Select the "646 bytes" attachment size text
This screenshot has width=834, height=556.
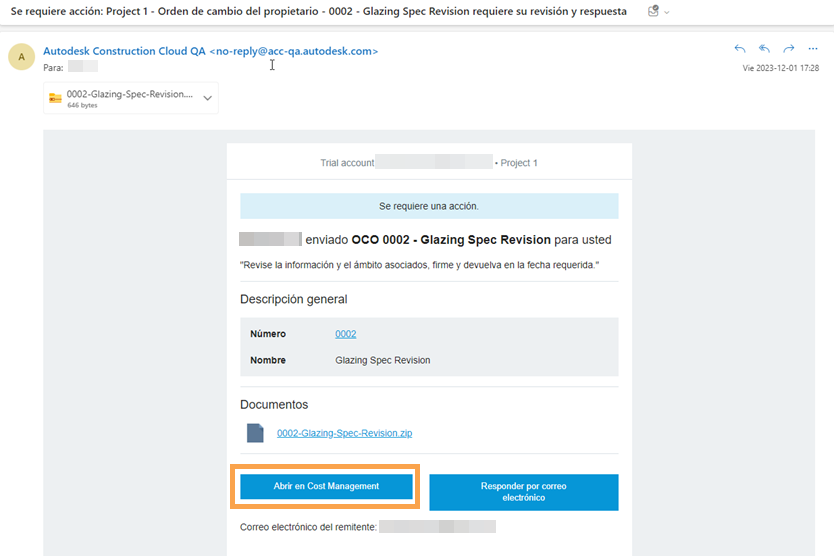pos(82,105)
